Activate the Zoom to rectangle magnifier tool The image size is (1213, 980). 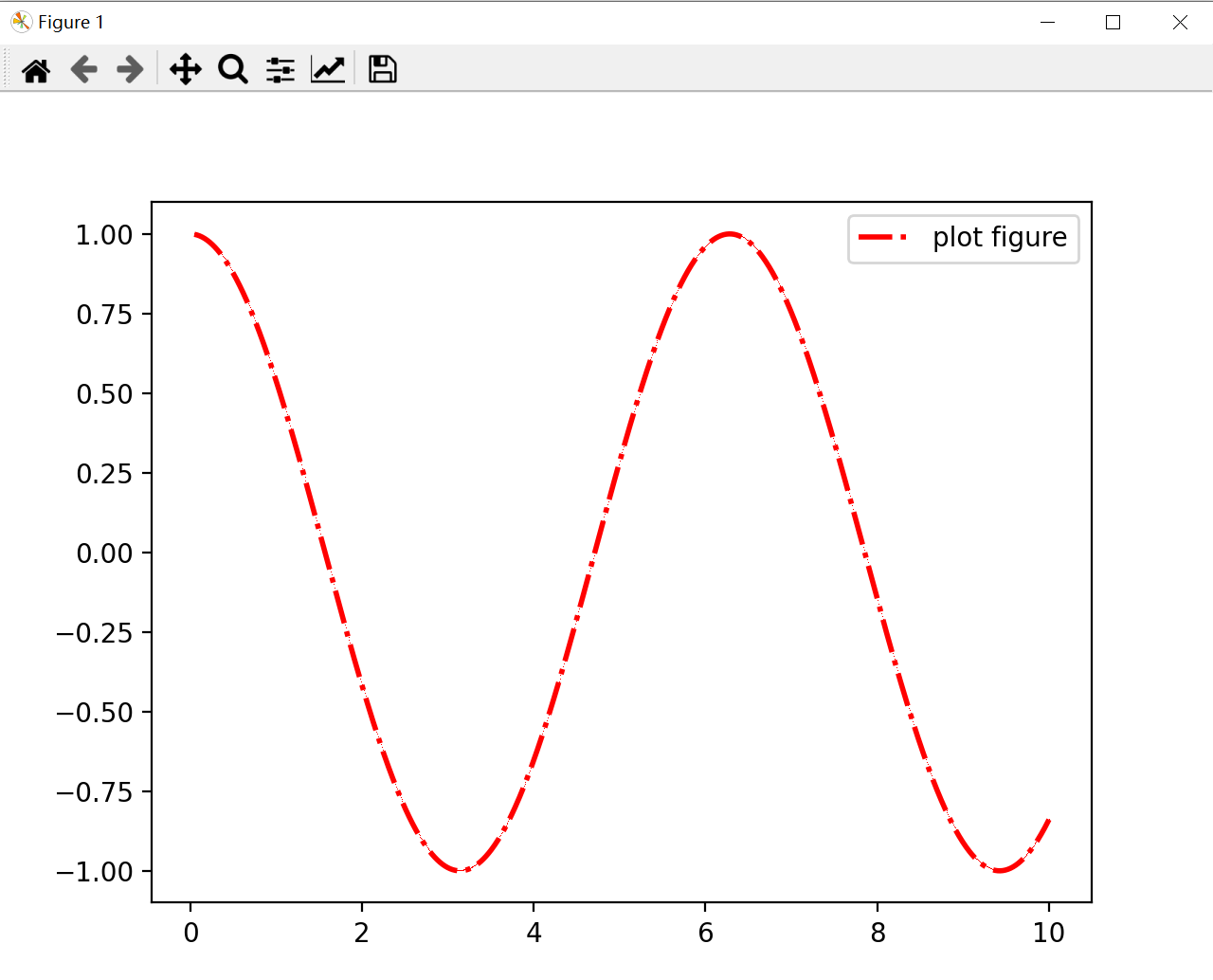[233, 69]
